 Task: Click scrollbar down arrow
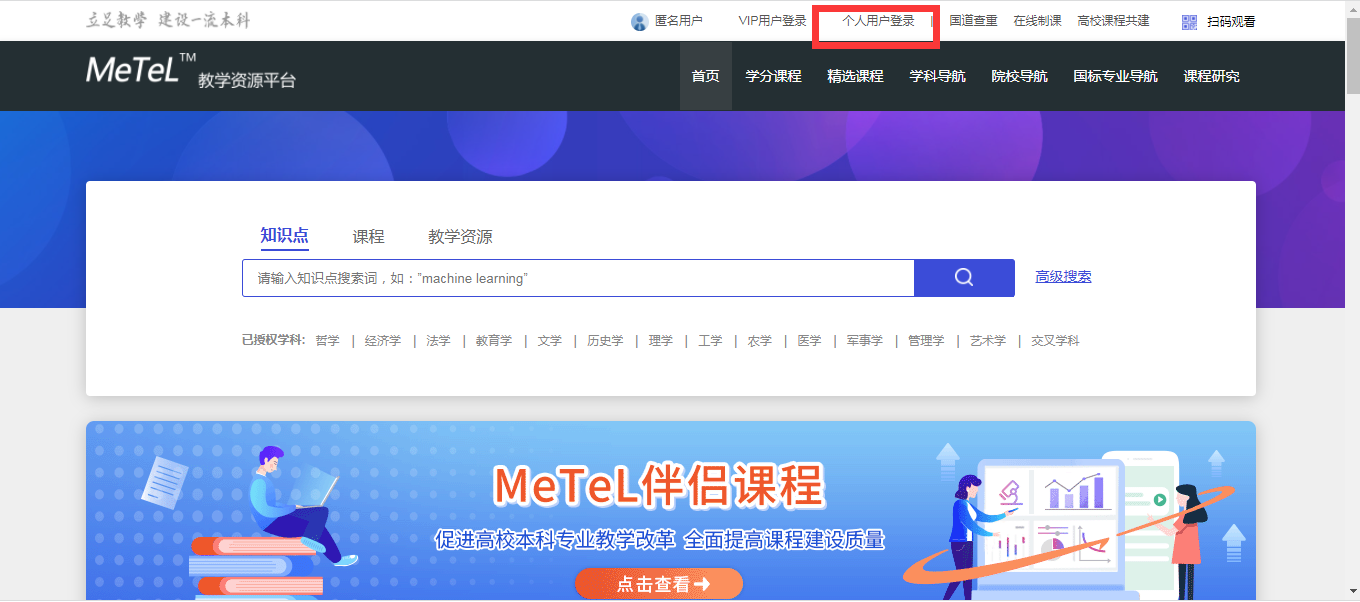coord(1351,594)
